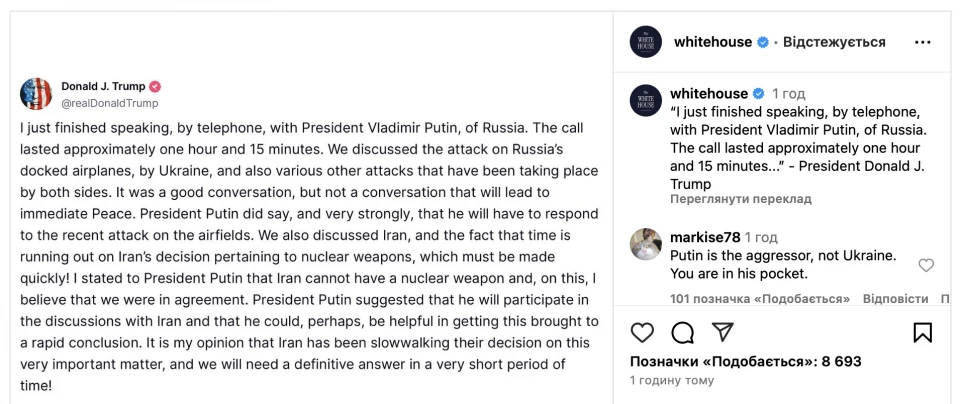Click Відповісти to reply to comment
Image resolution: width=960 pixels, height=404 pixels.
[896, 299]
